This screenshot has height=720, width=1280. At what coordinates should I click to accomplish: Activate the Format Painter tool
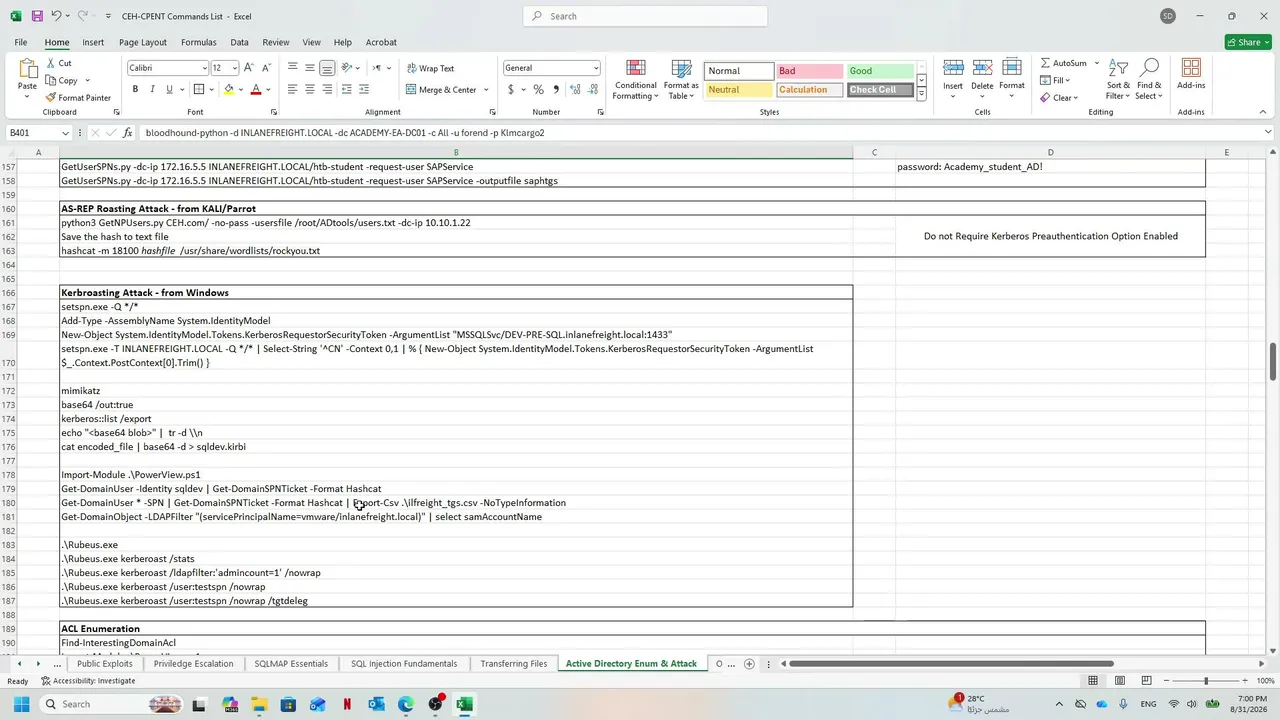click(x=78, y=98)
